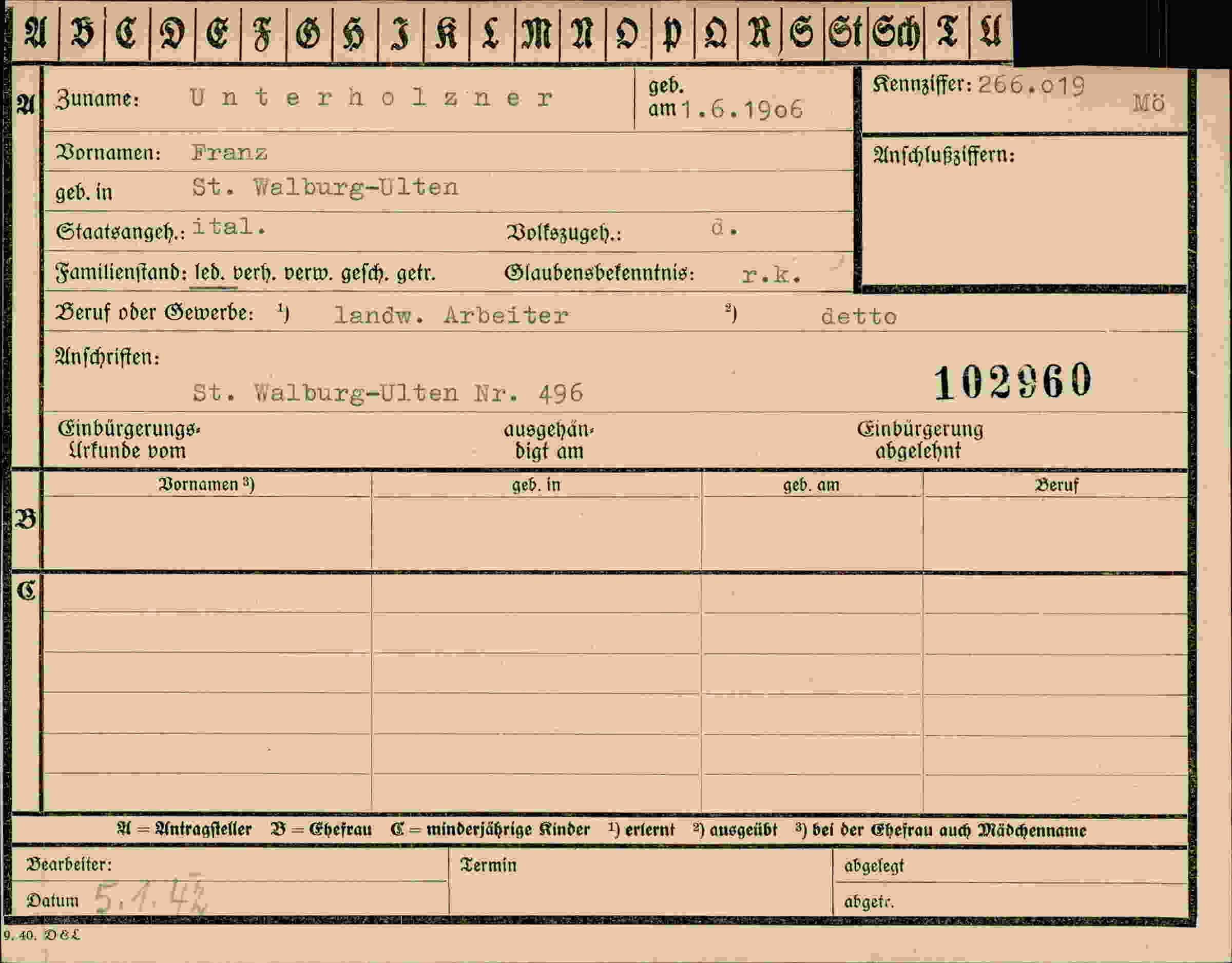Click the 'Vornamen:' label above 'geb. in'
The width and height of the screenshot is (1232, 963).
108,153
